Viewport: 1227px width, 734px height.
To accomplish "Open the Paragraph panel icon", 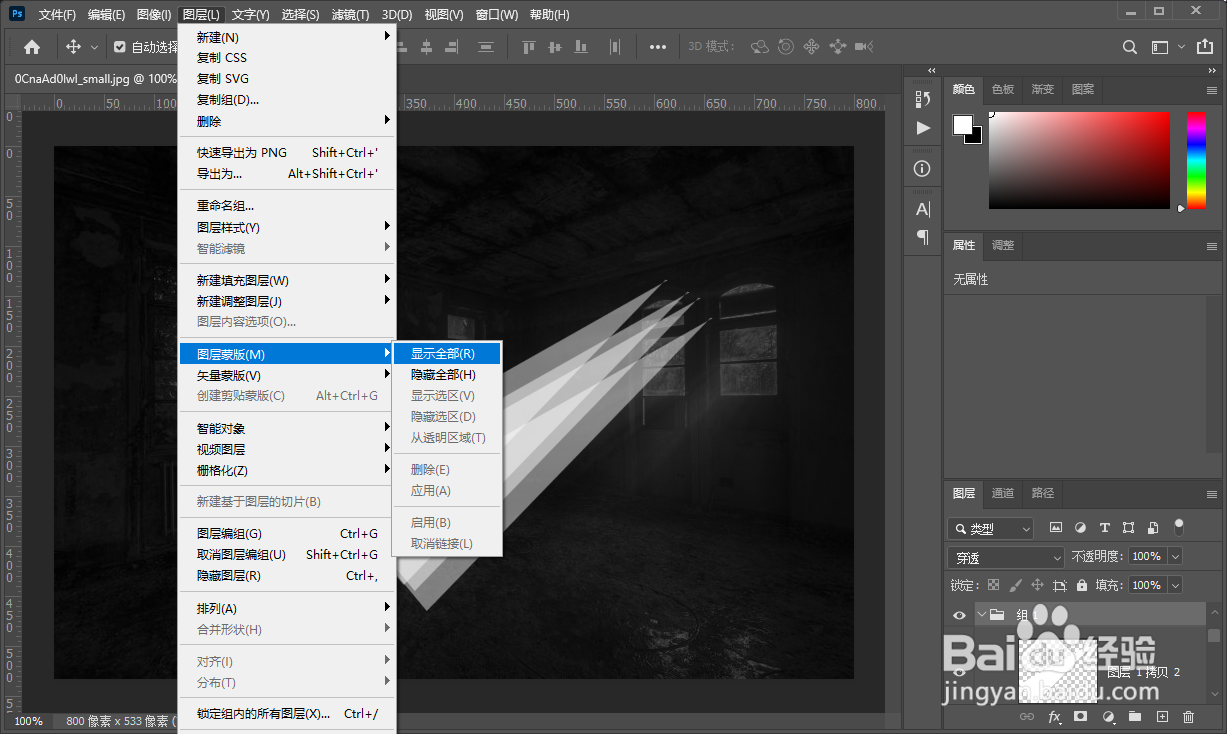I will click(922, 237).
